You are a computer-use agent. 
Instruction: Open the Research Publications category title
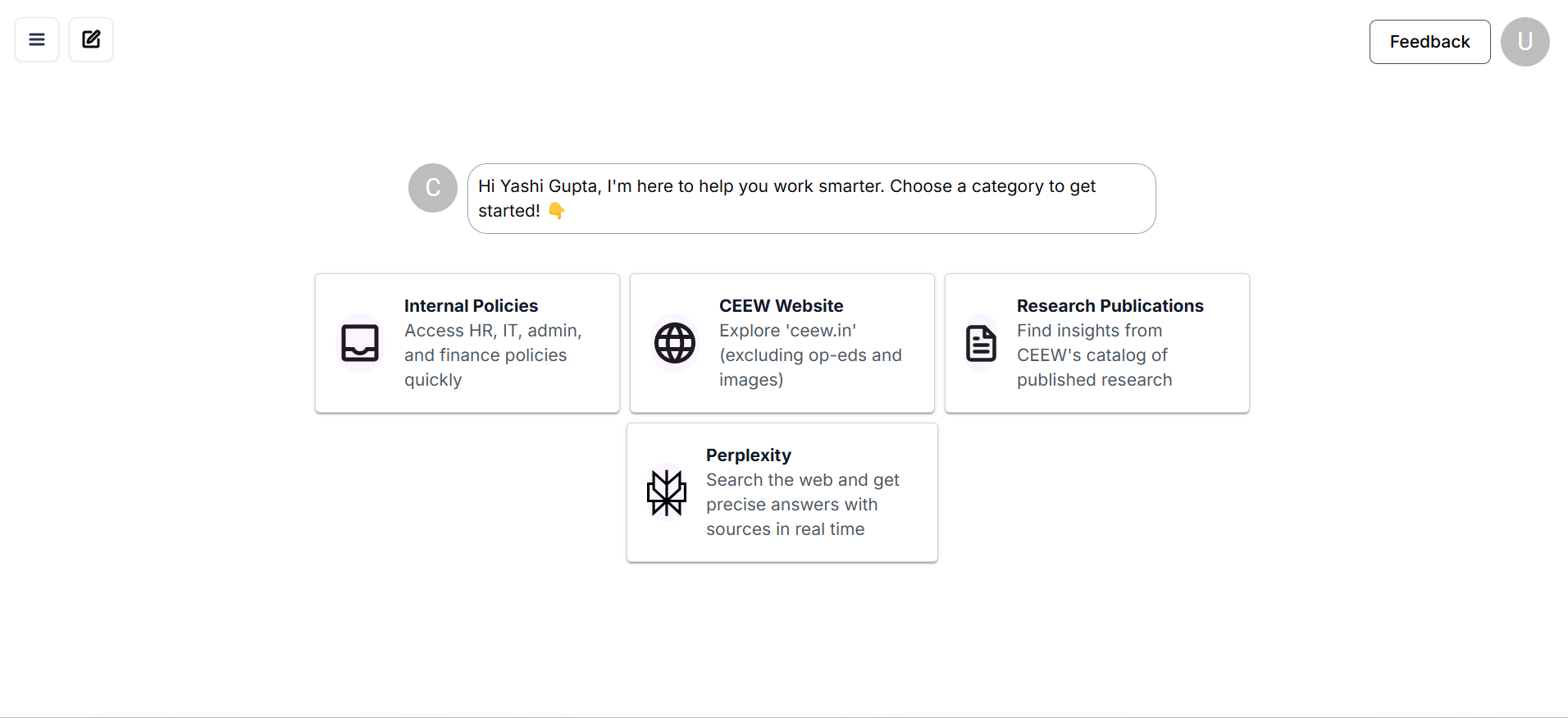tap(1110, 306)
